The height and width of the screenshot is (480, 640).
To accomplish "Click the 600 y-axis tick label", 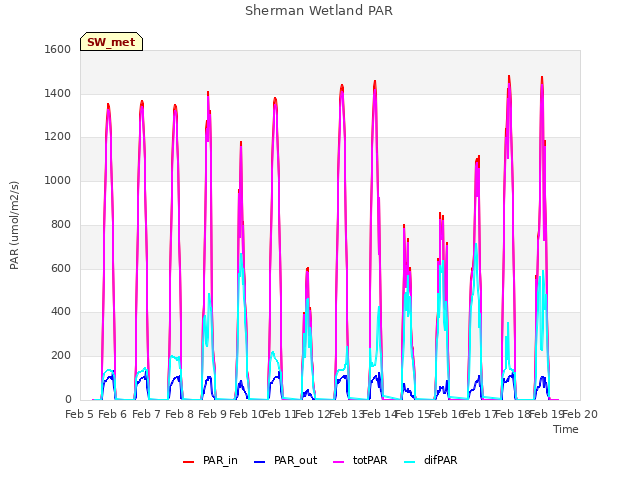I will coord(61,268).
